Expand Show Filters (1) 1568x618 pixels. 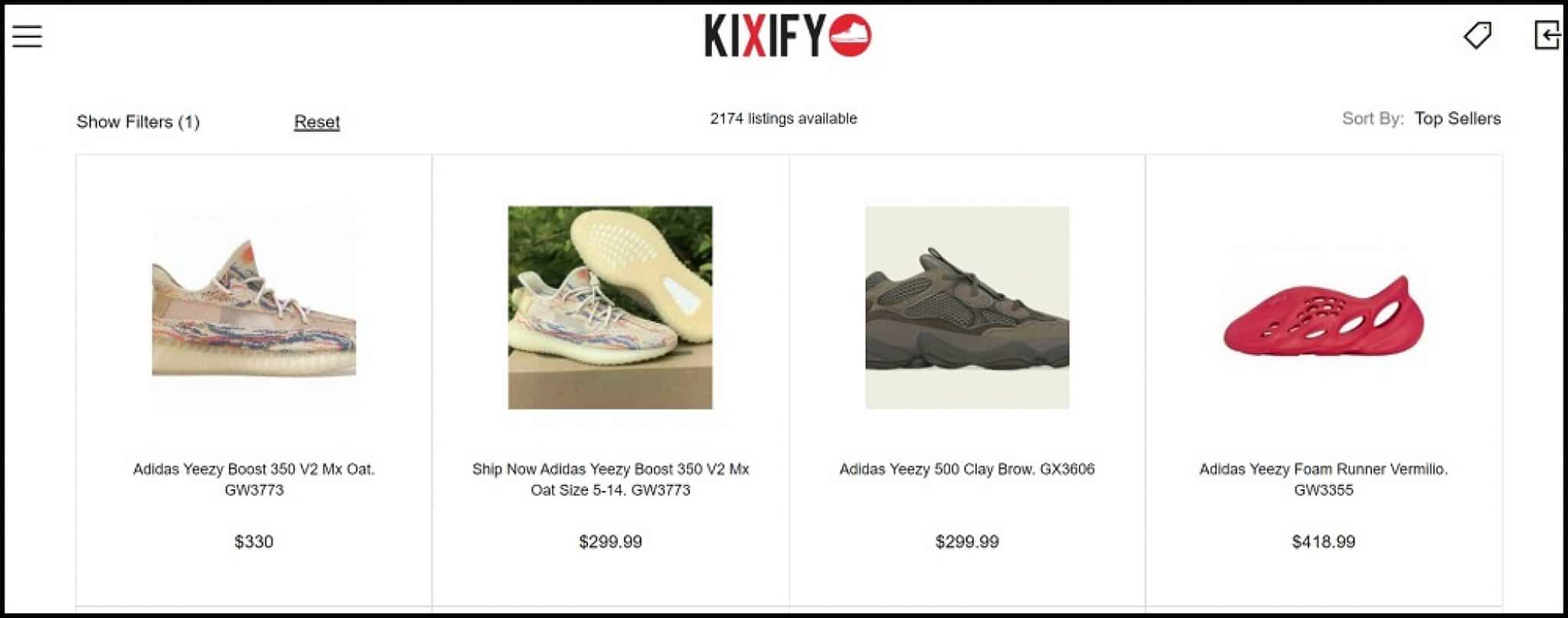point(138,122)
